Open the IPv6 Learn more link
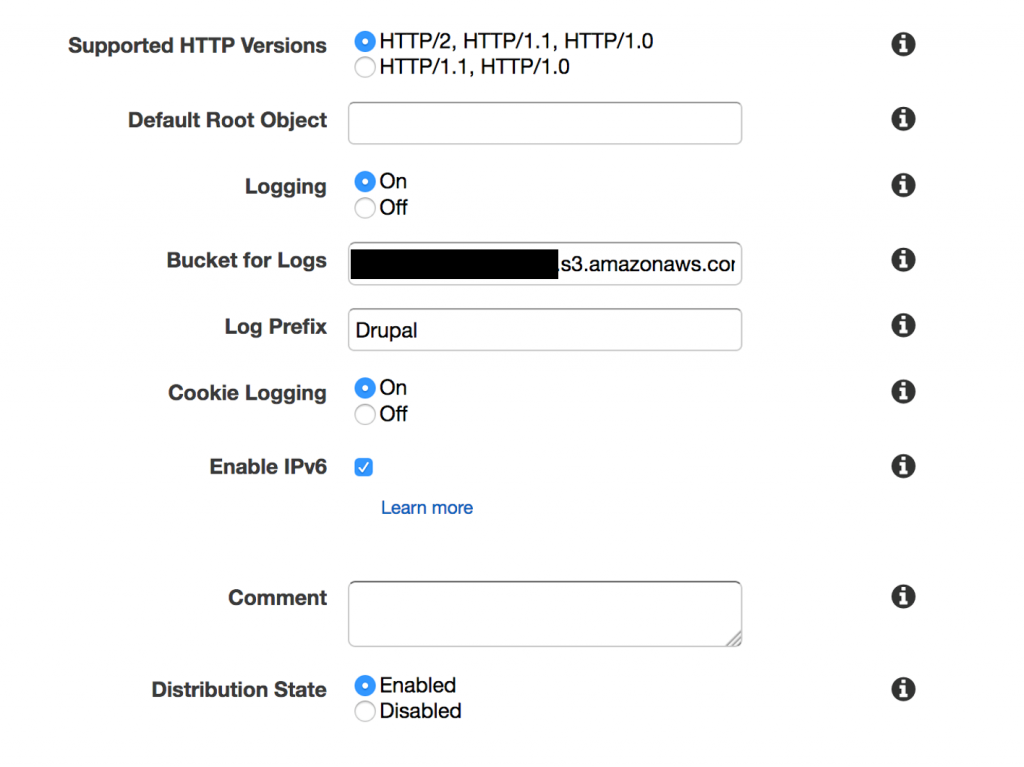Image resolution: width=1024 pixels, height=767 pixels. coord(426,508)
